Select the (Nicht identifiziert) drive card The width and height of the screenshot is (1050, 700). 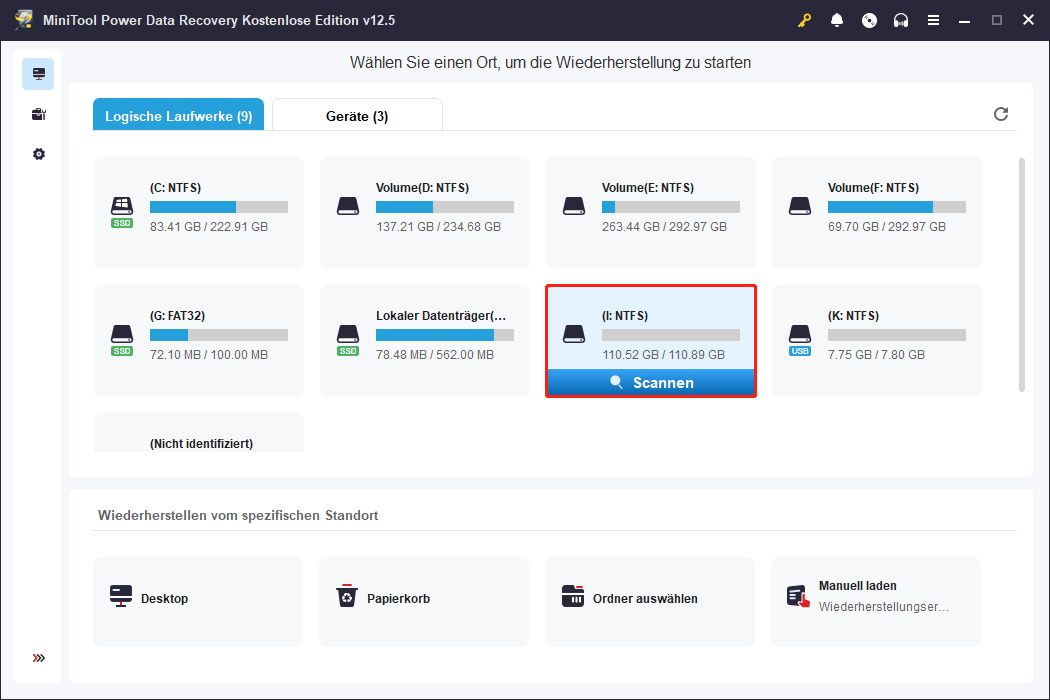[x=199, y=433]
